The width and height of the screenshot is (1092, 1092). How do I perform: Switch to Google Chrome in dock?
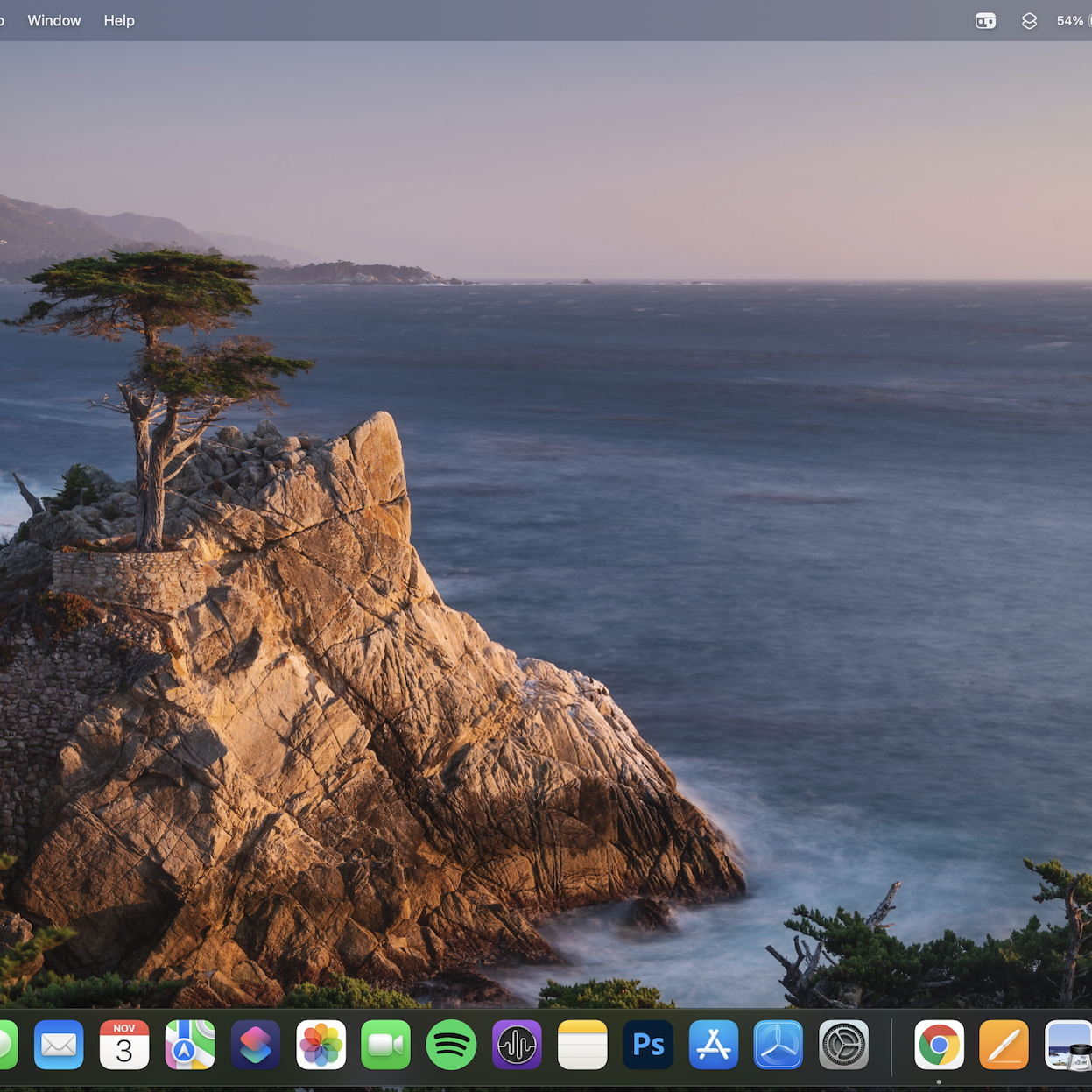click(x=939, y=1045)
